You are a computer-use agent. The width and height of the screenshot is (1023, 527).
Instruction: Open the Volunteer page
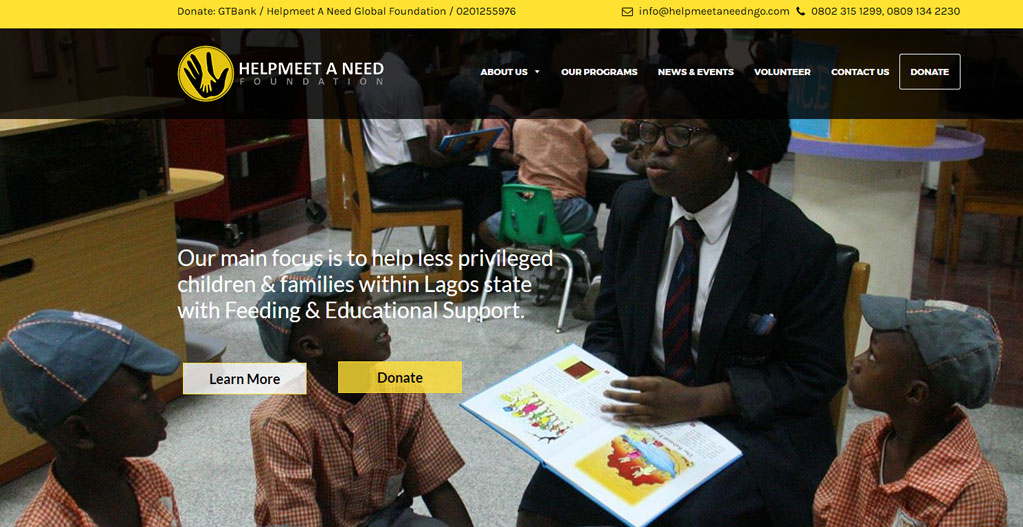[x=782, y=72]
